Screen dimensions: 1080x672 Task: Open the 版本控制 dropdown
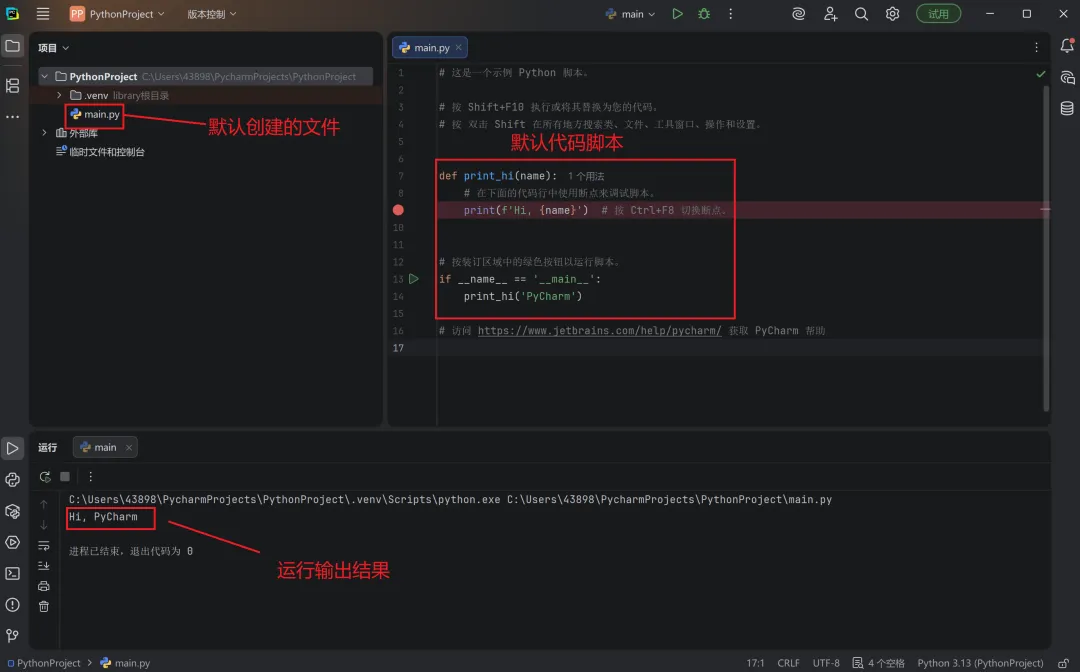click(211, 14)
